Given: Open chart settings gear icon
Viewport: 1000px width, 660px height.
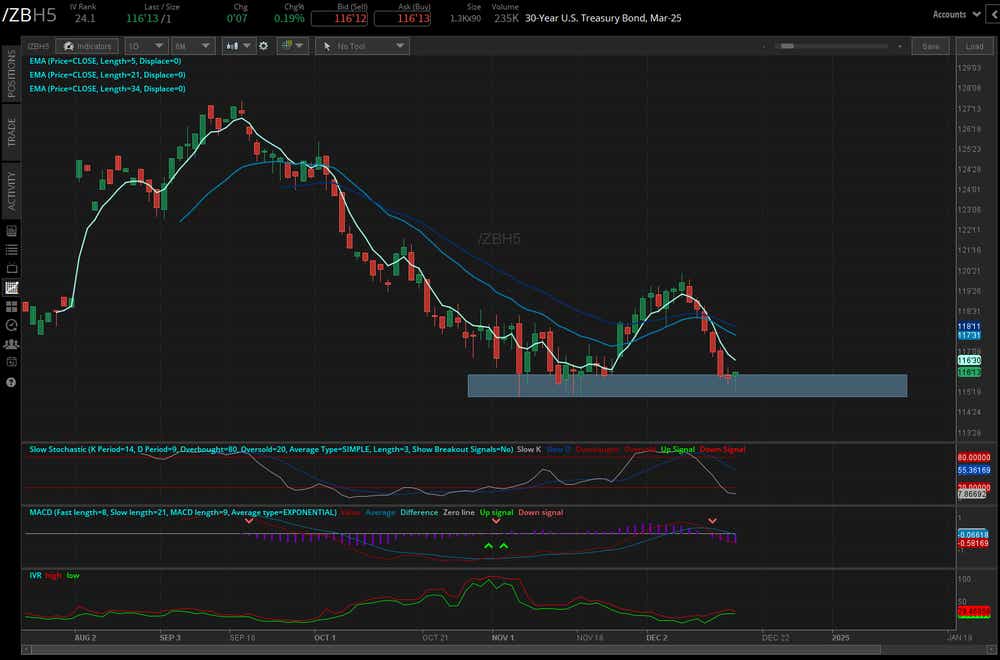Looking at the screenshot, I should (x=263, y=46).
